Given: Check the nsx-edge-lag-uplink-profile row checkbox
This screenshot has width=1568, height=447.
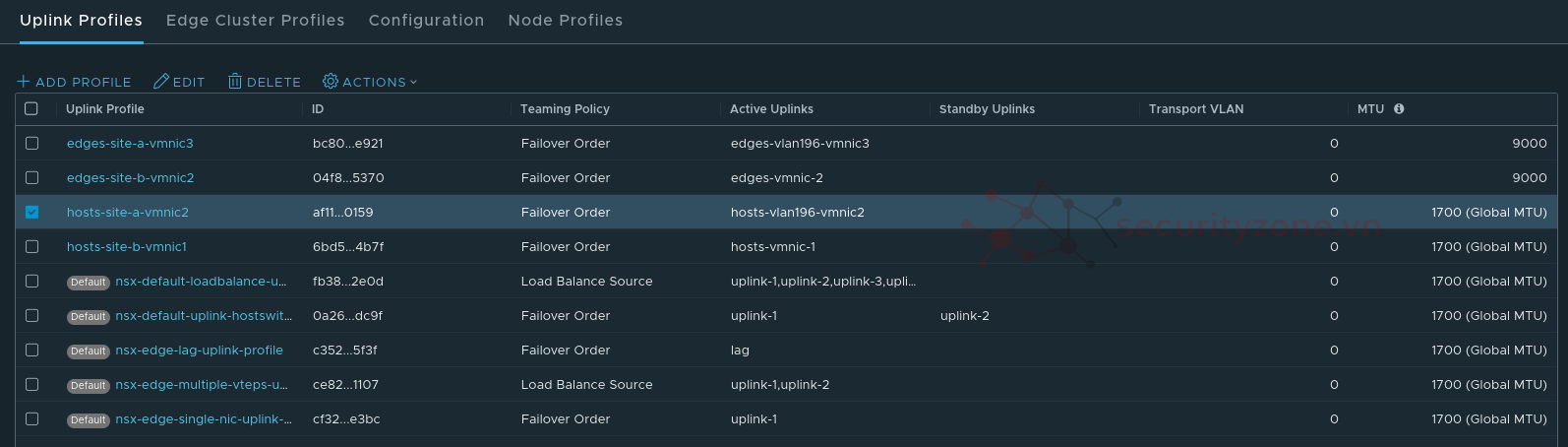Looking at the screenshot, I should point(31,351).
